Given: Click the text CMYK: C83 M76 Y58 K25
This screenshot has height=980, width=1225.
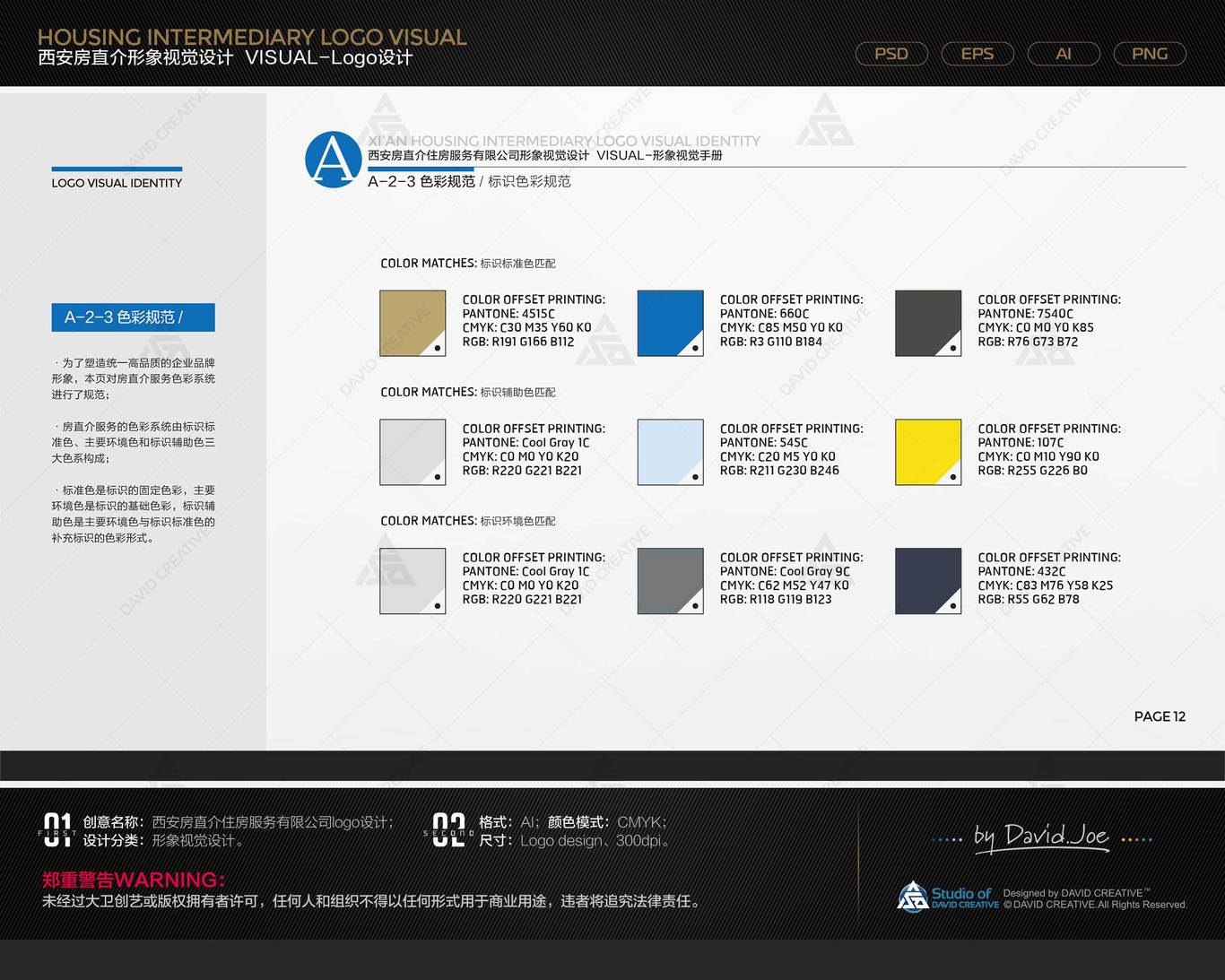Looking at the screenshot, I should pyautogui.click(x=1046, y=585).
